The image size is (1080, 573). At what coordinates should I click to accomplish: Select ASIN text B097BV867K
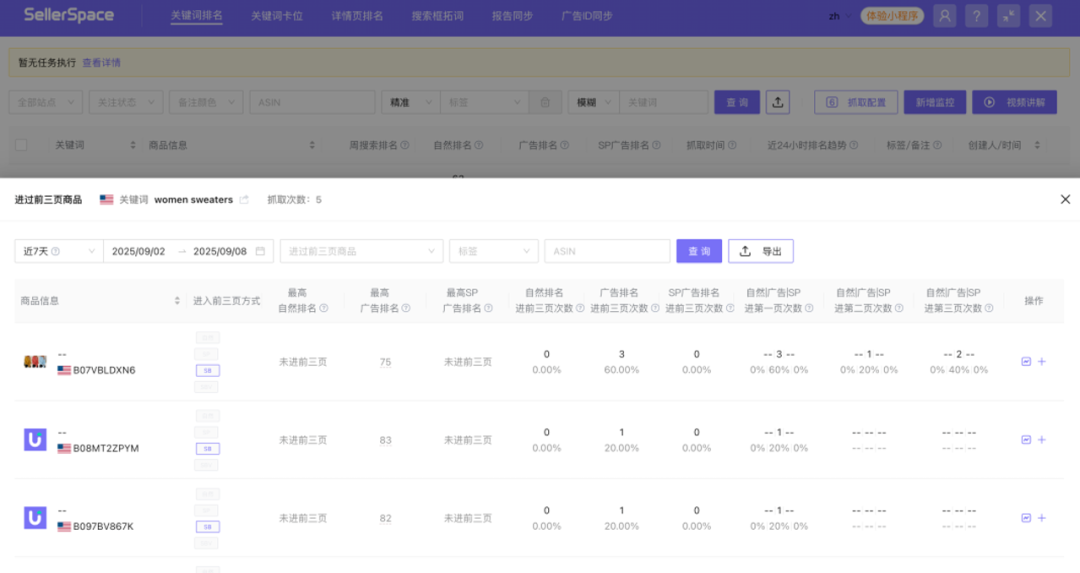coord(103,526)
